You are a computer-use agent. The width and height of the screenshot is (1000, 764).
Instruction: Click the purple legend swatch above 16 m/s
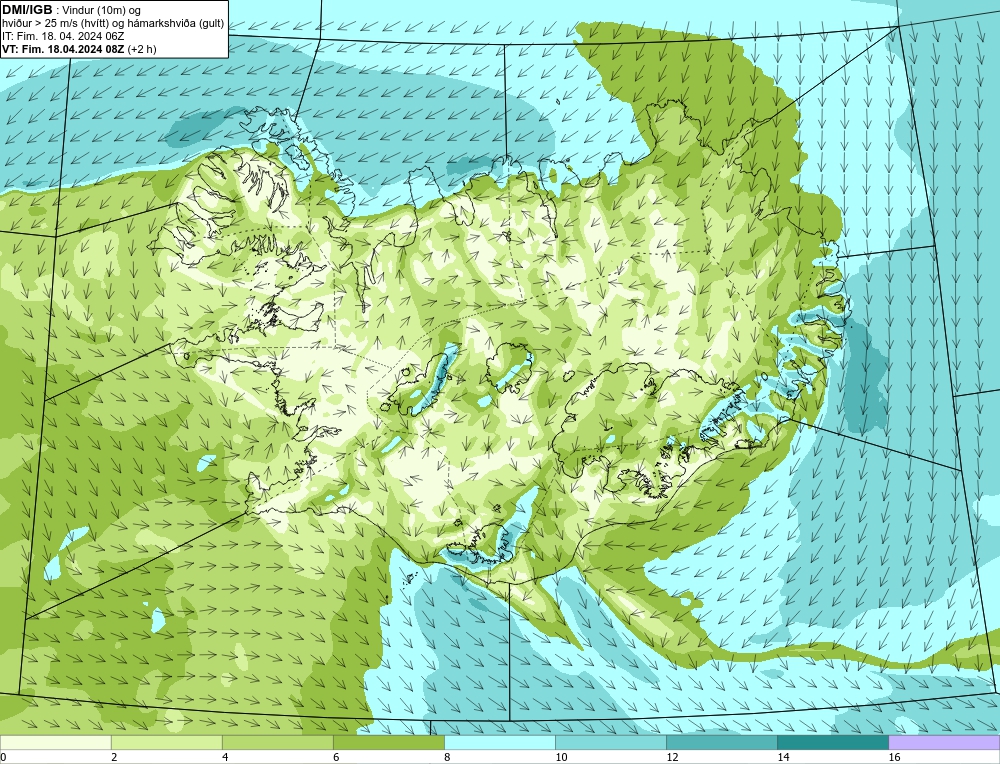[944, 742]
